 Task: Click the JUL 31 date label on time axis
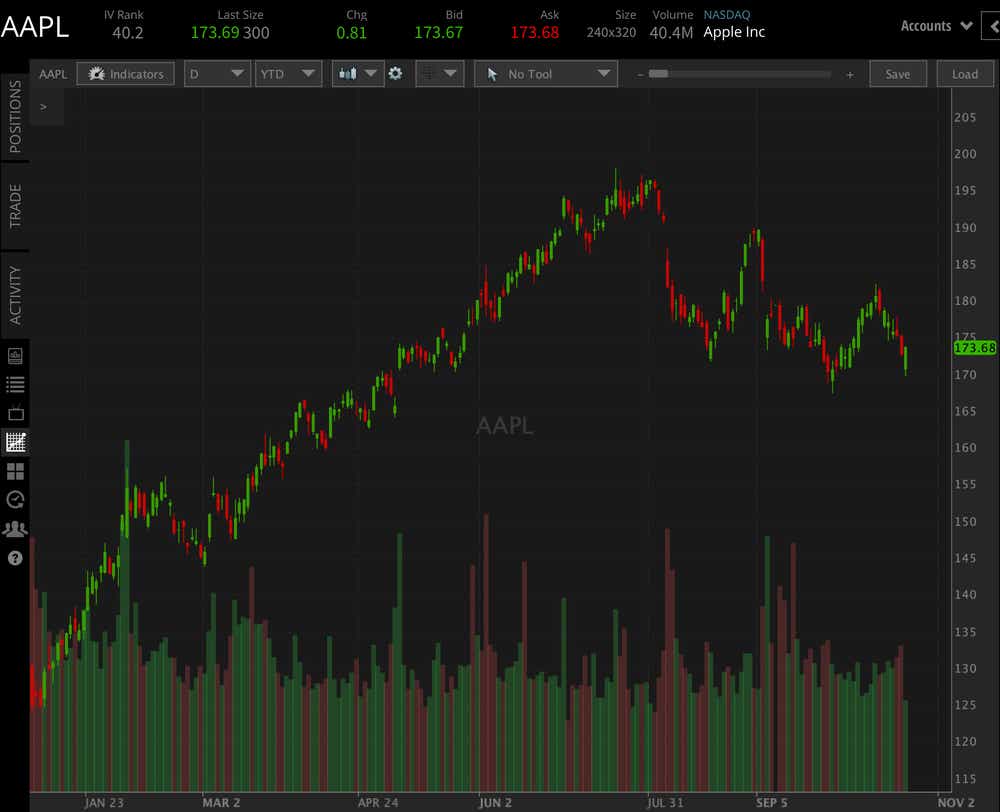[665, 802]
